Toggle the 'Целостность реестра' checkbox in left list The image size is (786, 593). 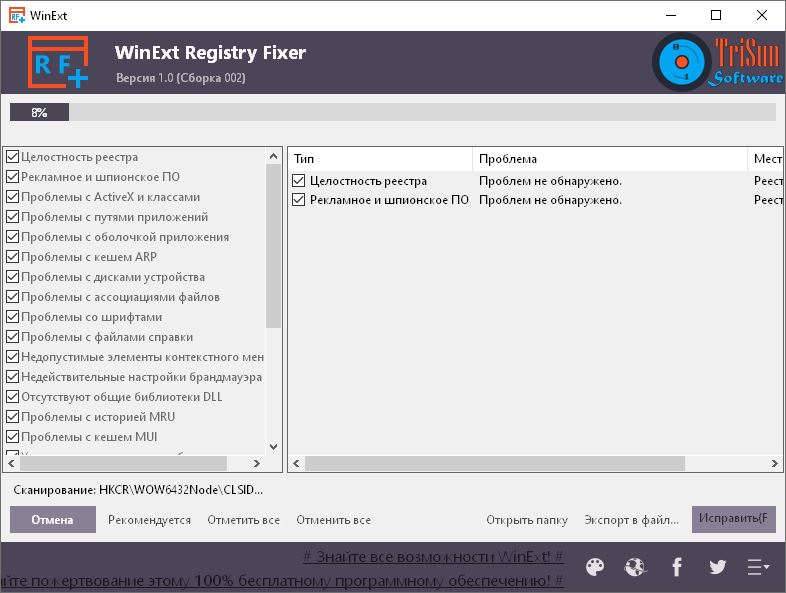point(13,156)
